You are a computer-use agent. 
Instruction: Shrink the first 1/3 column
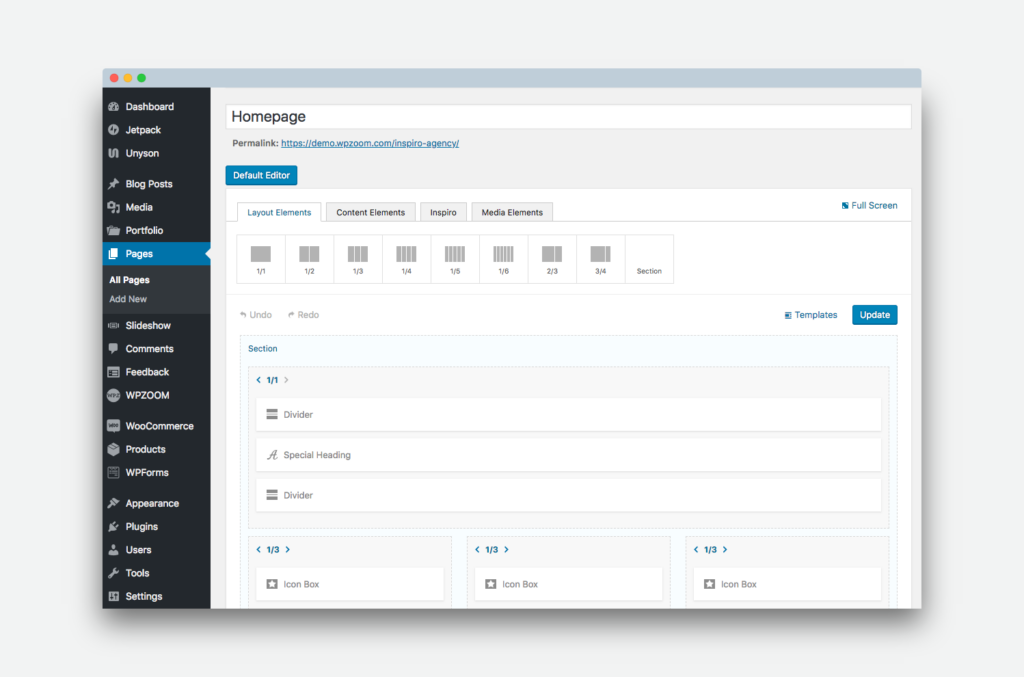point(259,550)
